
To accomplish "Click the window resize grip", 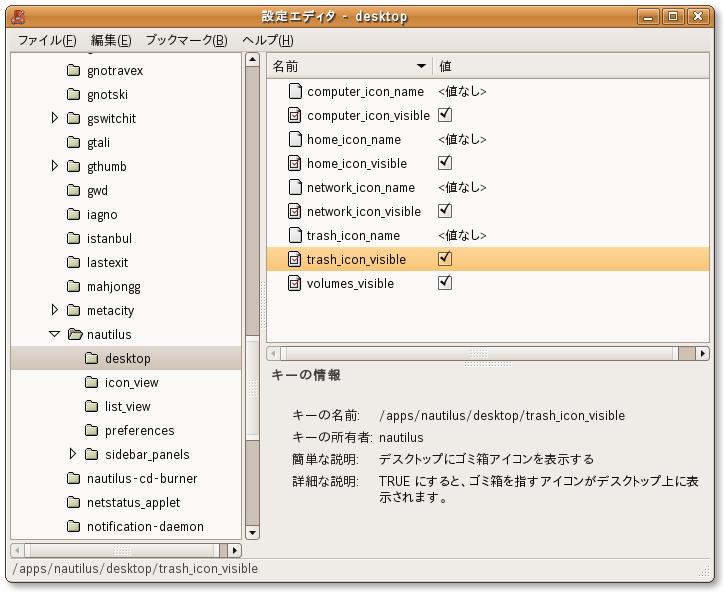I will coord(704,572).
